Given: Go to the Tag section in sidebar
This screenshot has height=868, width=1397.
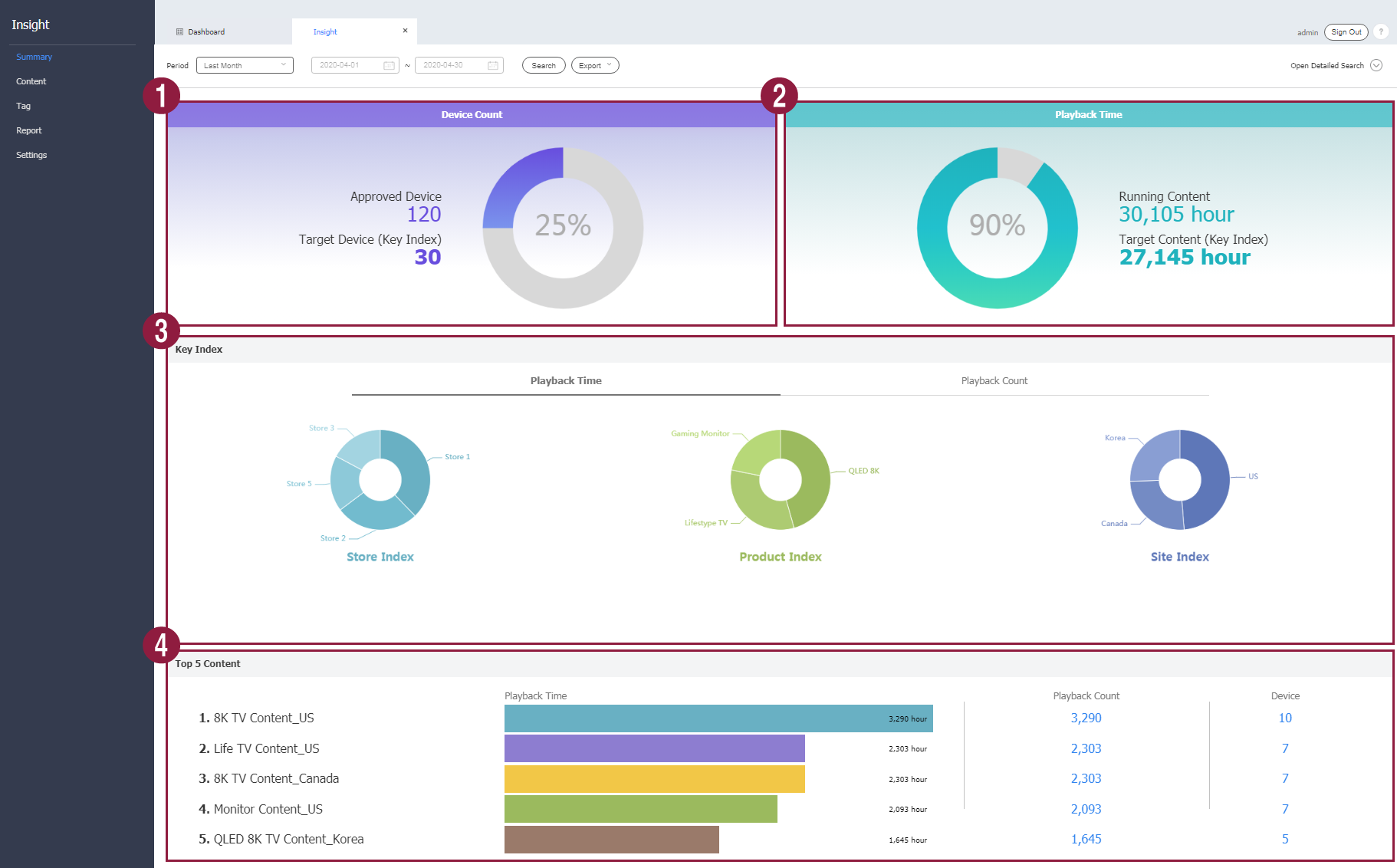Looking at the screenshot, I should click(24, 106).
